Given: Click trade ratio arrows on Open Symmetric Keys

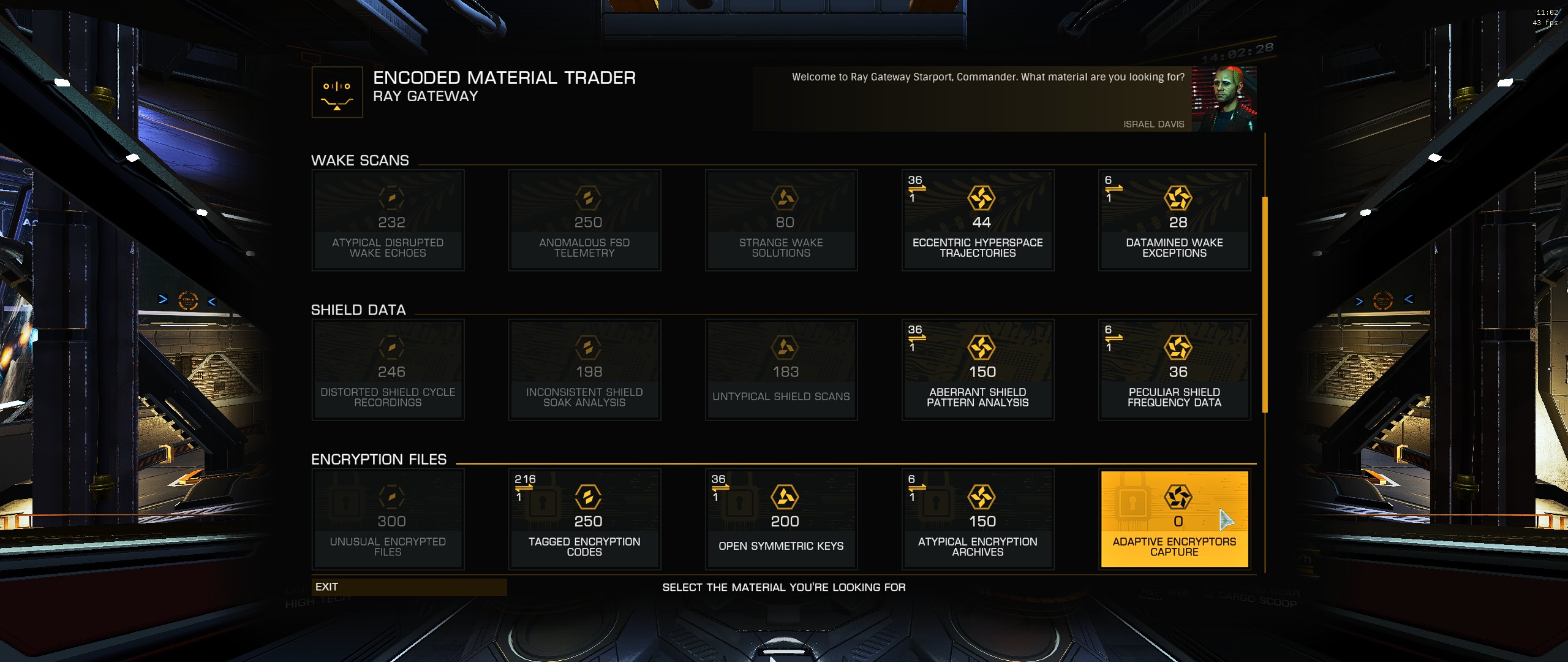Looking at the screenshot, I should pos(720,488).
